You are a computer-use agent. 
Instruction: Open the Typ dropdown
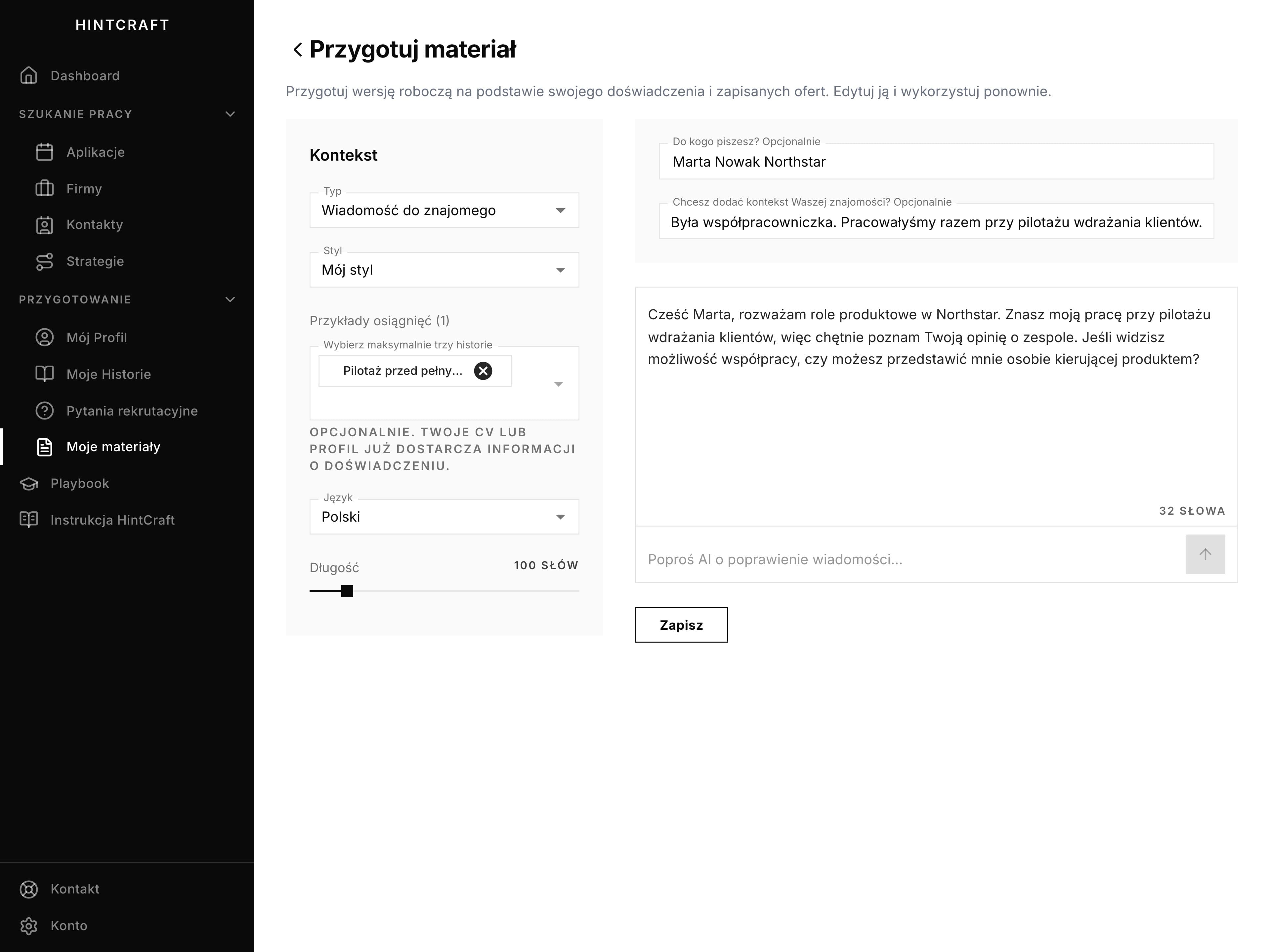(444, 211)
